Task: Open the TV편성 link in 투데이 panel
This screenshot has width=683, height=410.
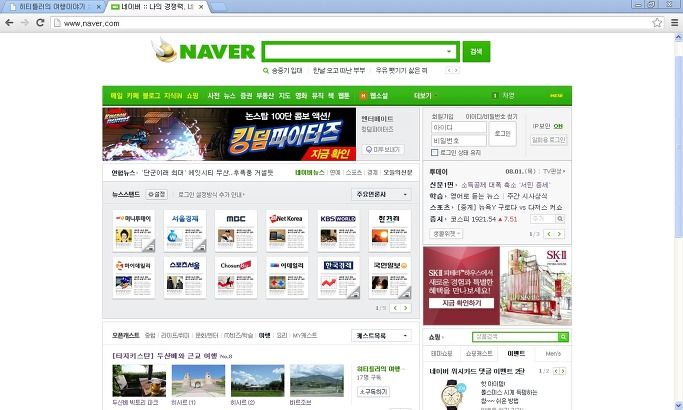Action: point(554,171)
